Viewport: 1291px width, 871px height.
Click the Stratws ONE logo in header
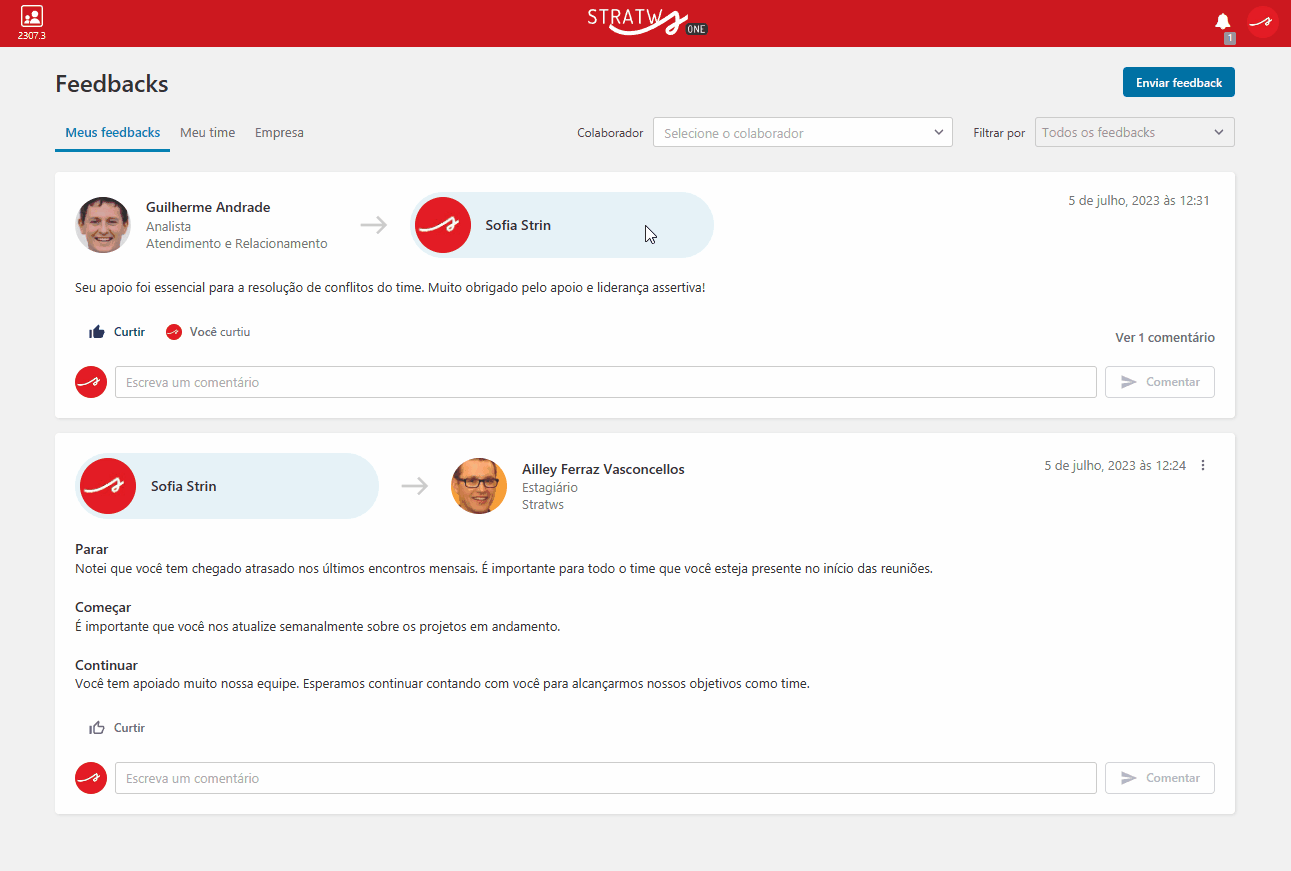[x=648, y=22]
